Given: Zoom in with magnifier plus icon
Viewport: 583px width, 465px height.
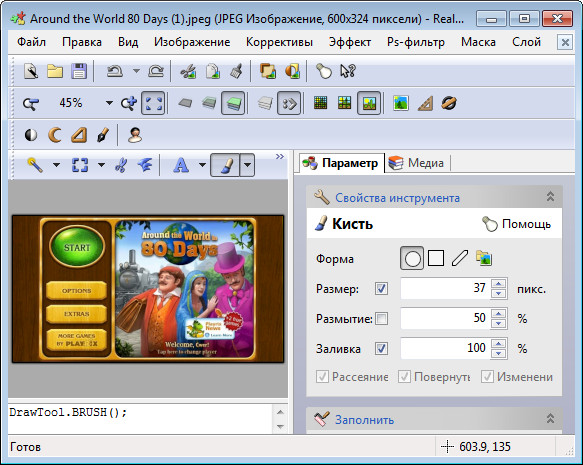Looking at the screenshot, I should click(x=129, y=103).
